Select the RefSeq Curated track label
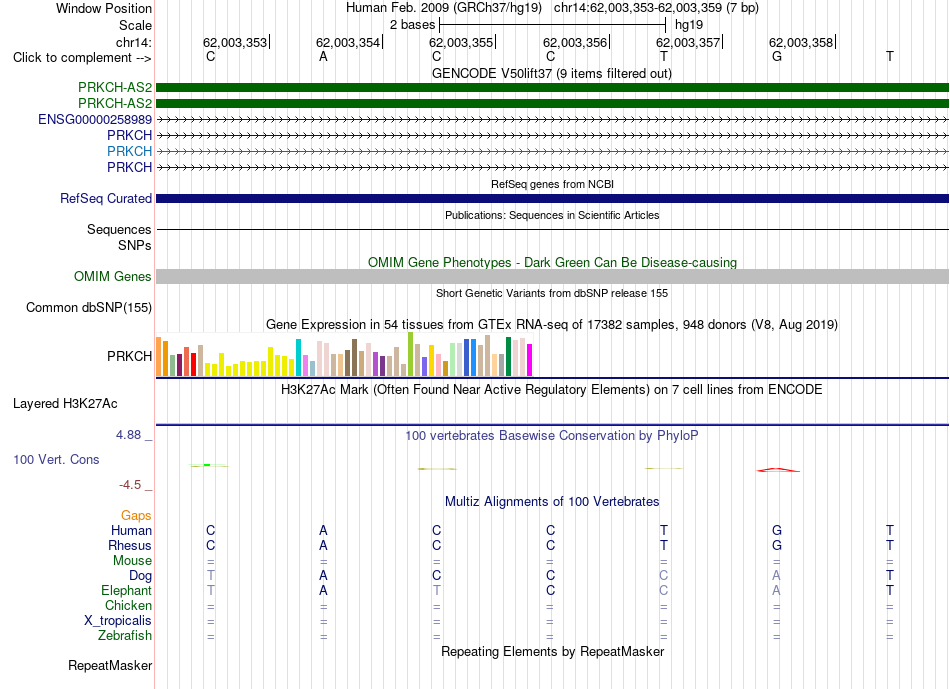The image size is (950, 689). tap(106, 198)
